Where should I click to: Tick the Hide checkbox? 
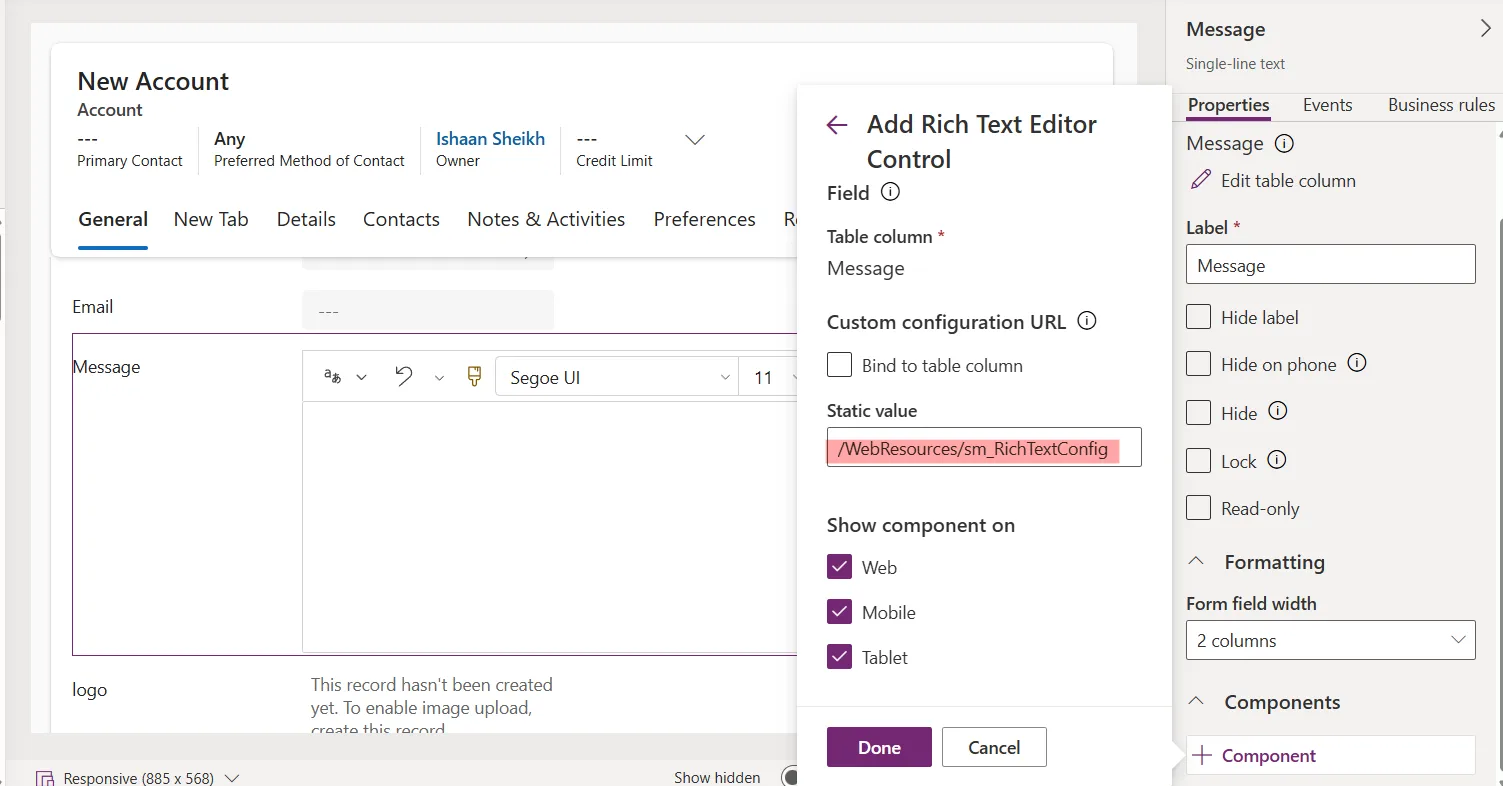1198,412
